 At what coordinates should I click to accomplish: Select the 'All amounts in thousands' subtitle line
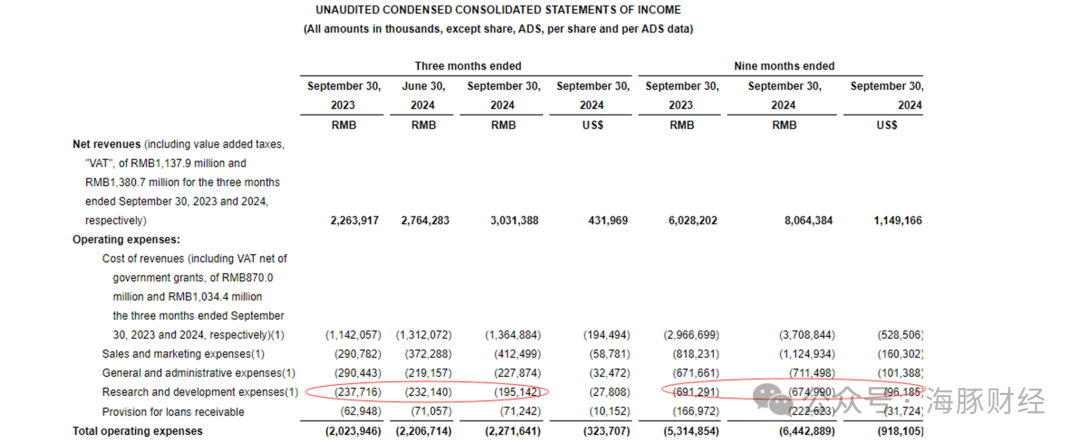[498, 30]
